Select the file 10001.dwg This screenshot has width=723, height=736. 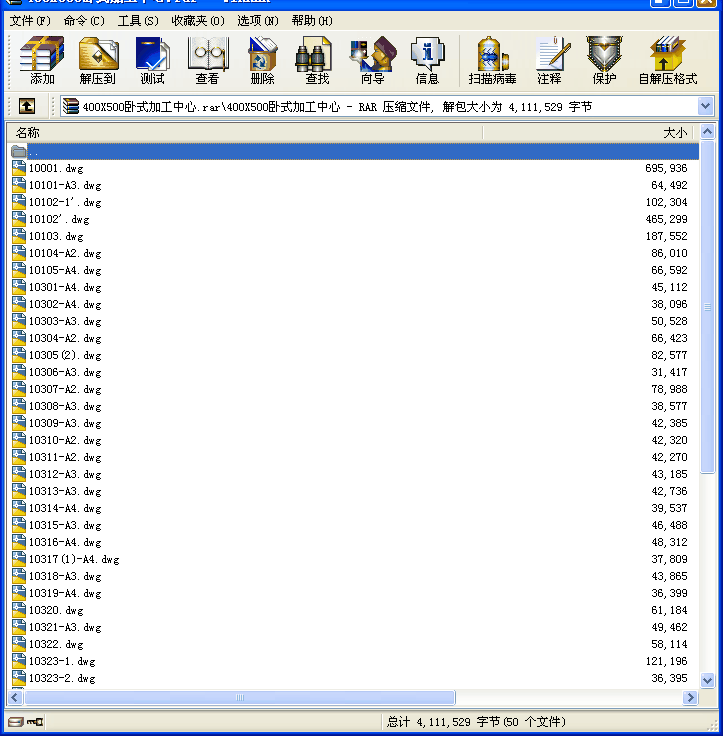tap(56, 168)
